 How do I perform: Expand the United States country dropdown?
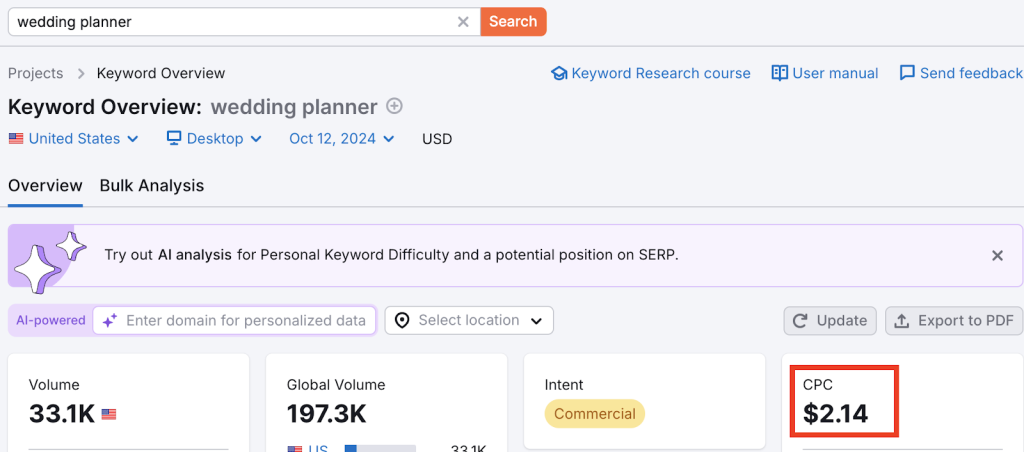(x=74, y=138)
